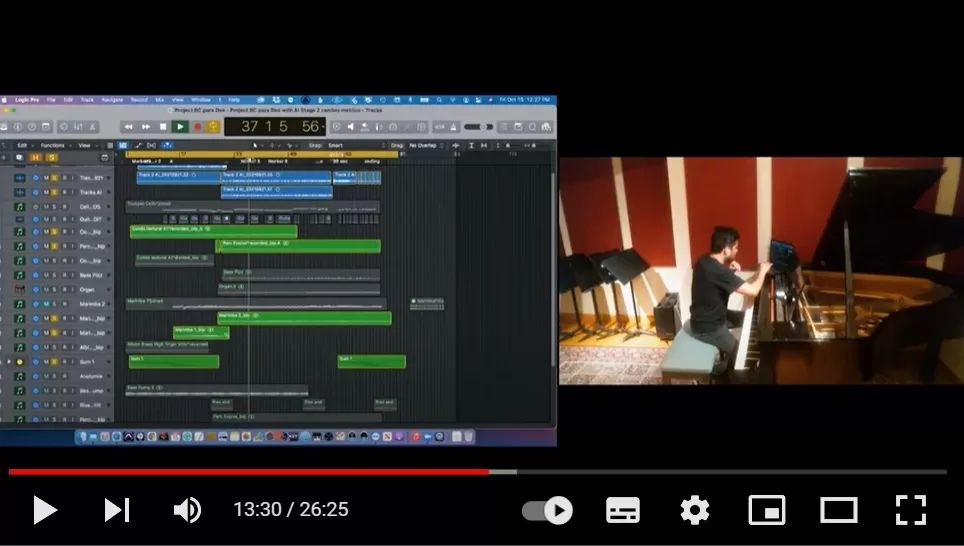Enable theater mode view
Viewport: 964px width, 546px height.
839,510
